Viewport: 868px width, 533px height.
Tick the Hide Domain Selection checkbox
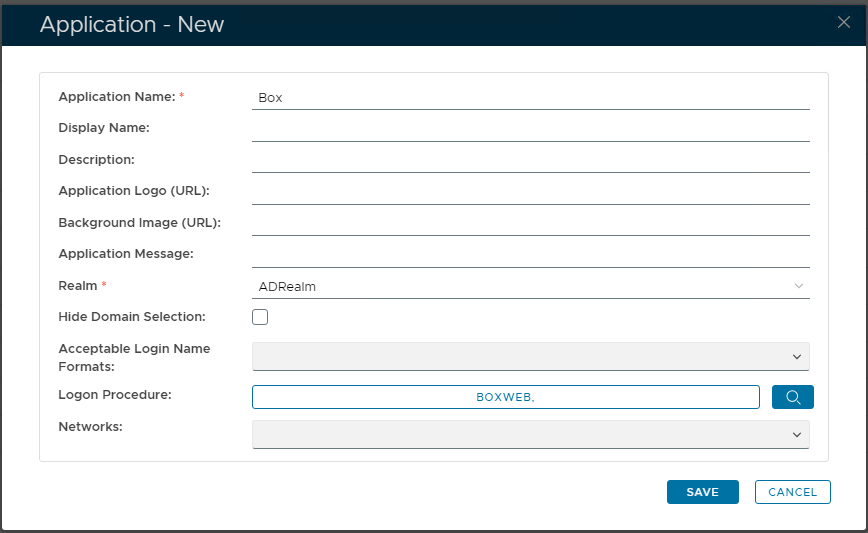tap(260, 317)
